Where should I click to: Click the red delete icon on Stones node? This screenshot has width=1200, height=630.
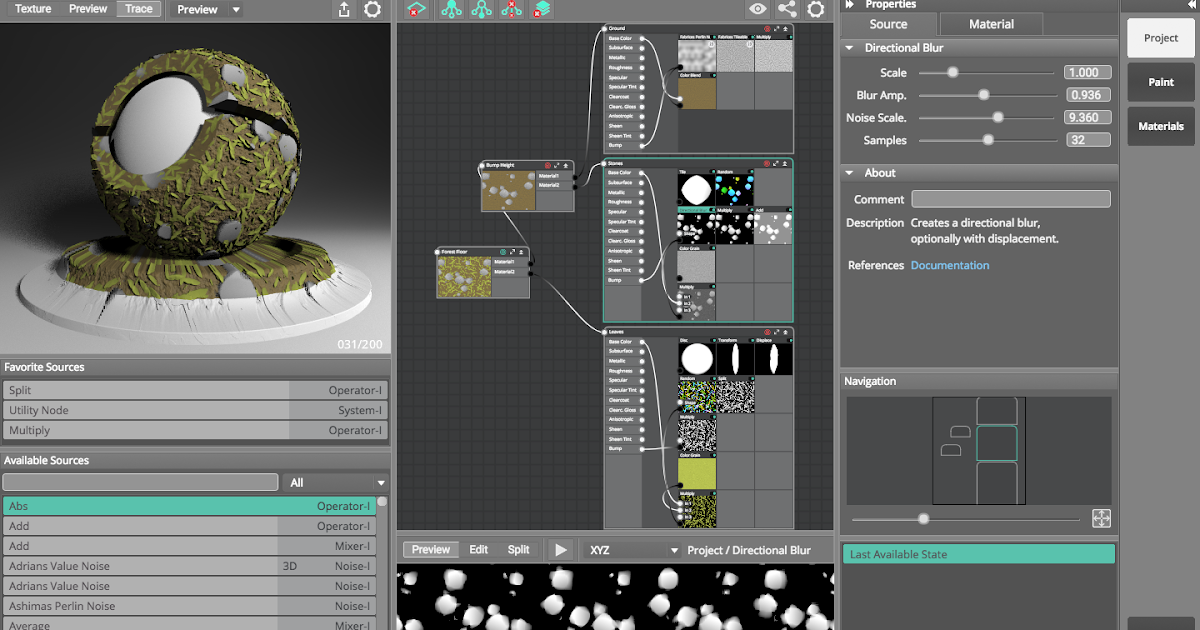767,163
